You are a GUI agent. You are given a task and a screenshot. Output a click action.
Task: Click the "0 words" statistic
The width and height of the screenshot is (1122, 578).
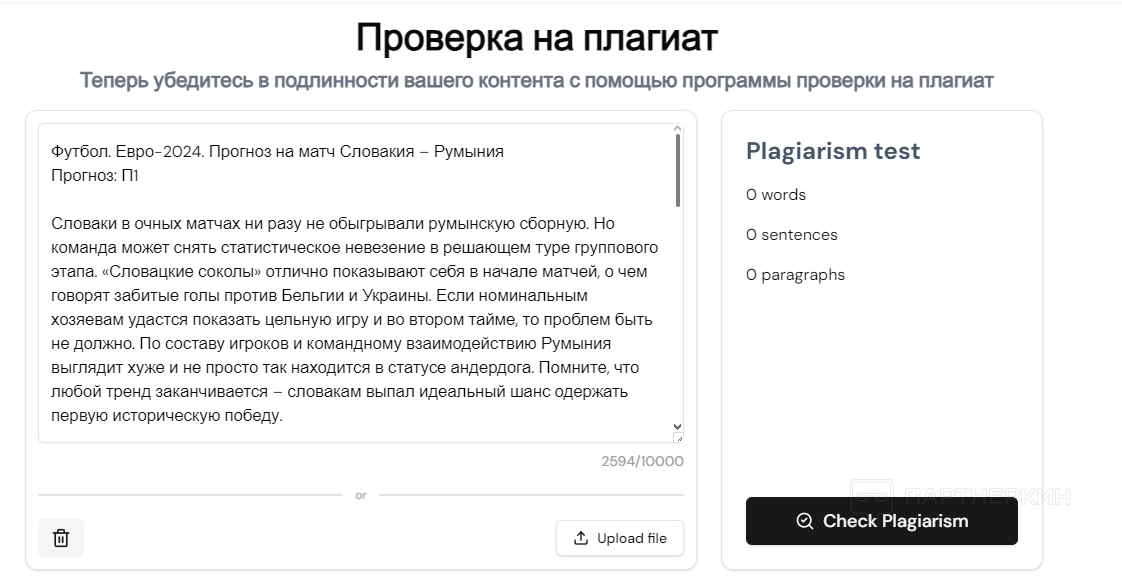776,195
